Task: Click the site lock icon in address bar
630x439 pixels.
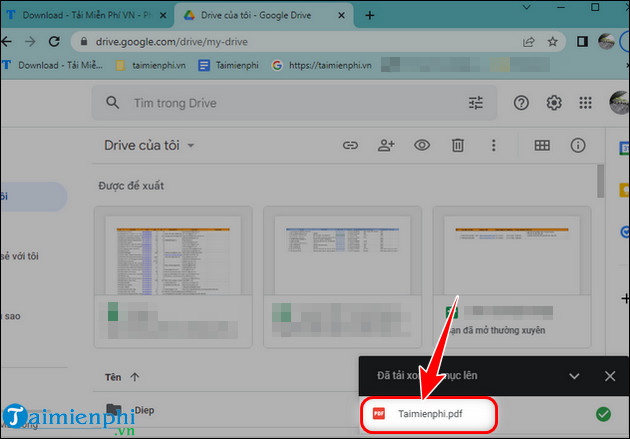Action: click(x=84, y=41)
